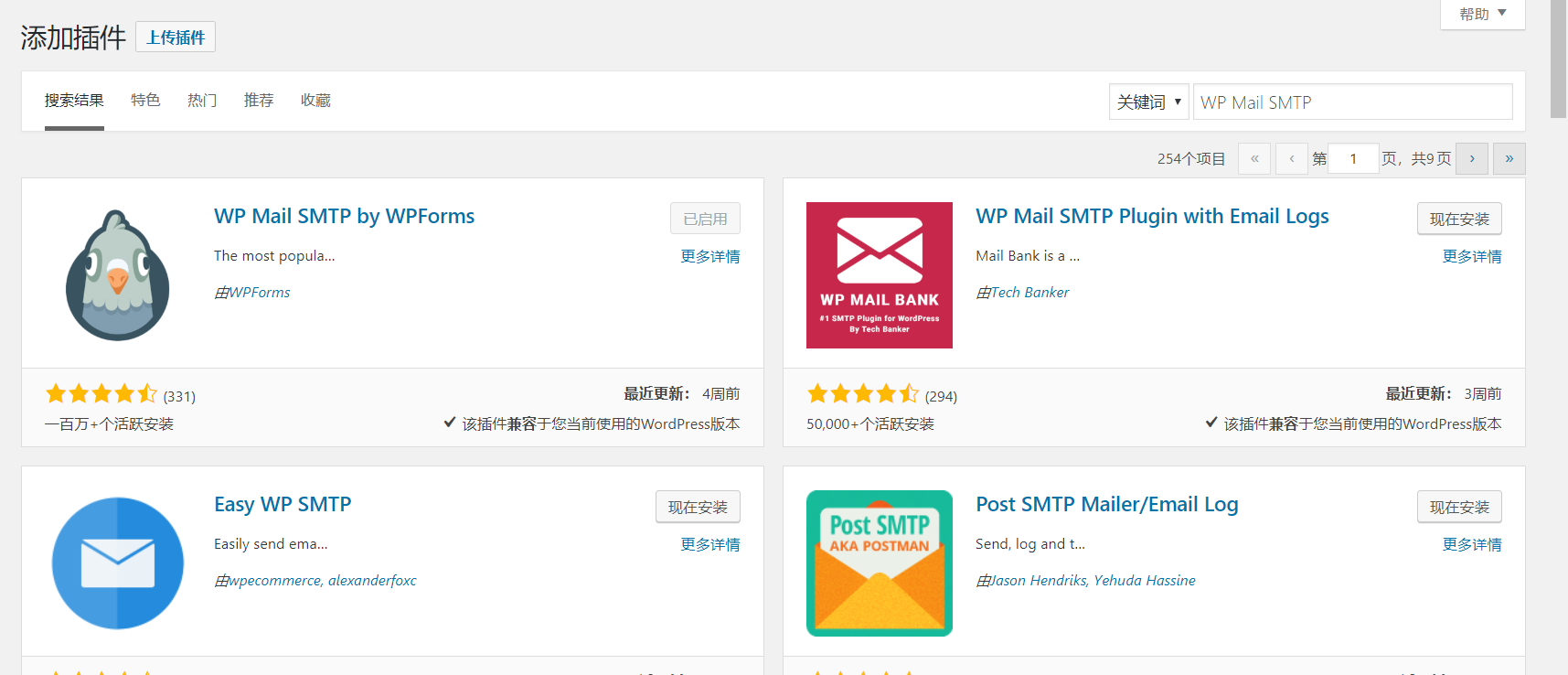Click the Easy WP SMTP blue envelope icon
This screenshot has height=675, width=1568.
[118, 563]
